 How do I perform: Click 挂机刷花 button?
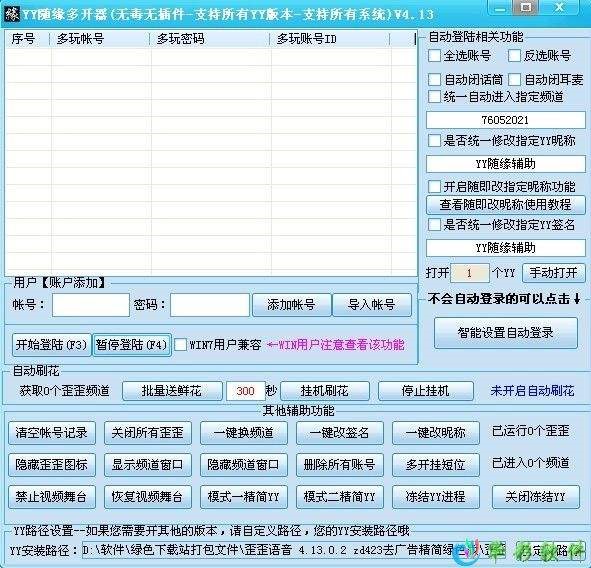pyautogui.click(x=325, y=391)
